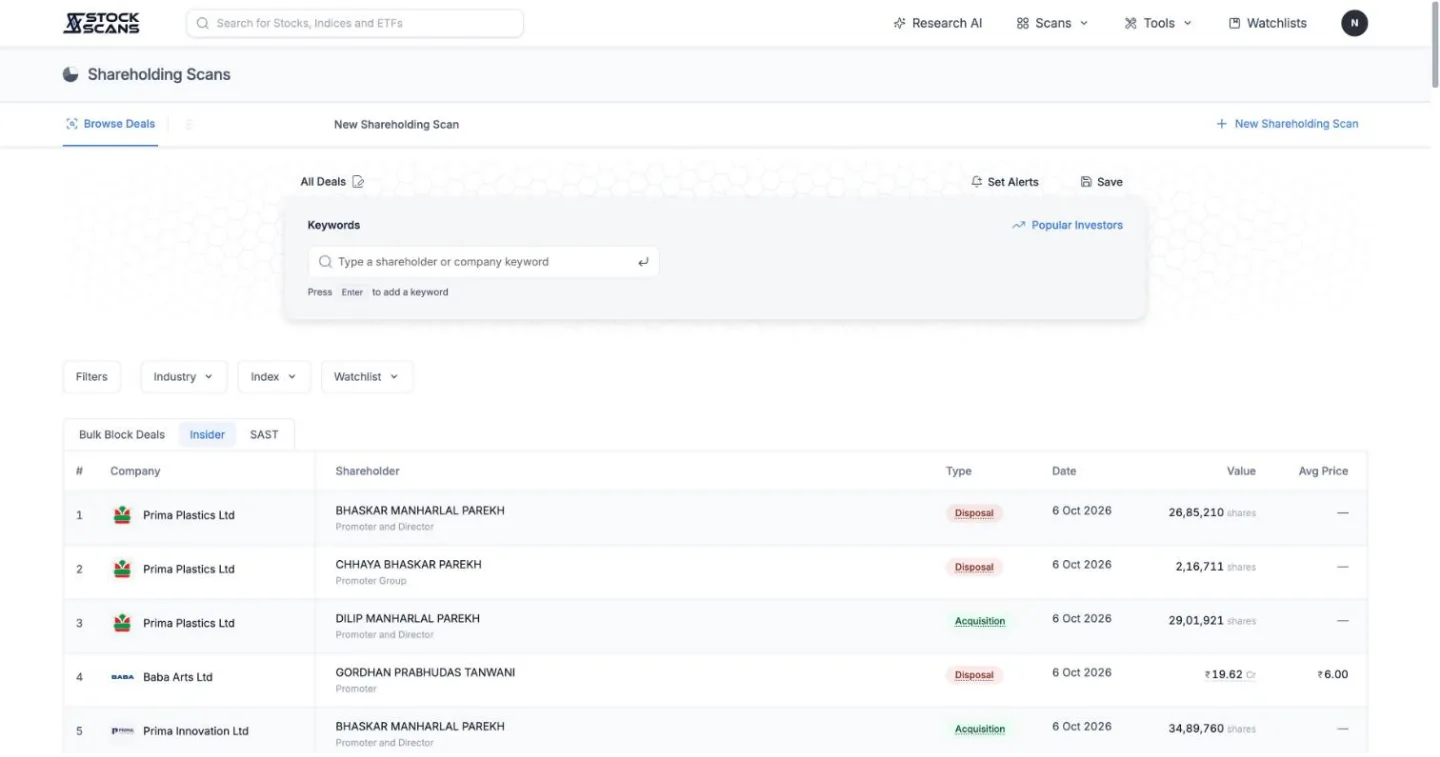Open the user avatar N menu
The width and height of the screenshot is (1440, 757).
(x=1354, y=23)
